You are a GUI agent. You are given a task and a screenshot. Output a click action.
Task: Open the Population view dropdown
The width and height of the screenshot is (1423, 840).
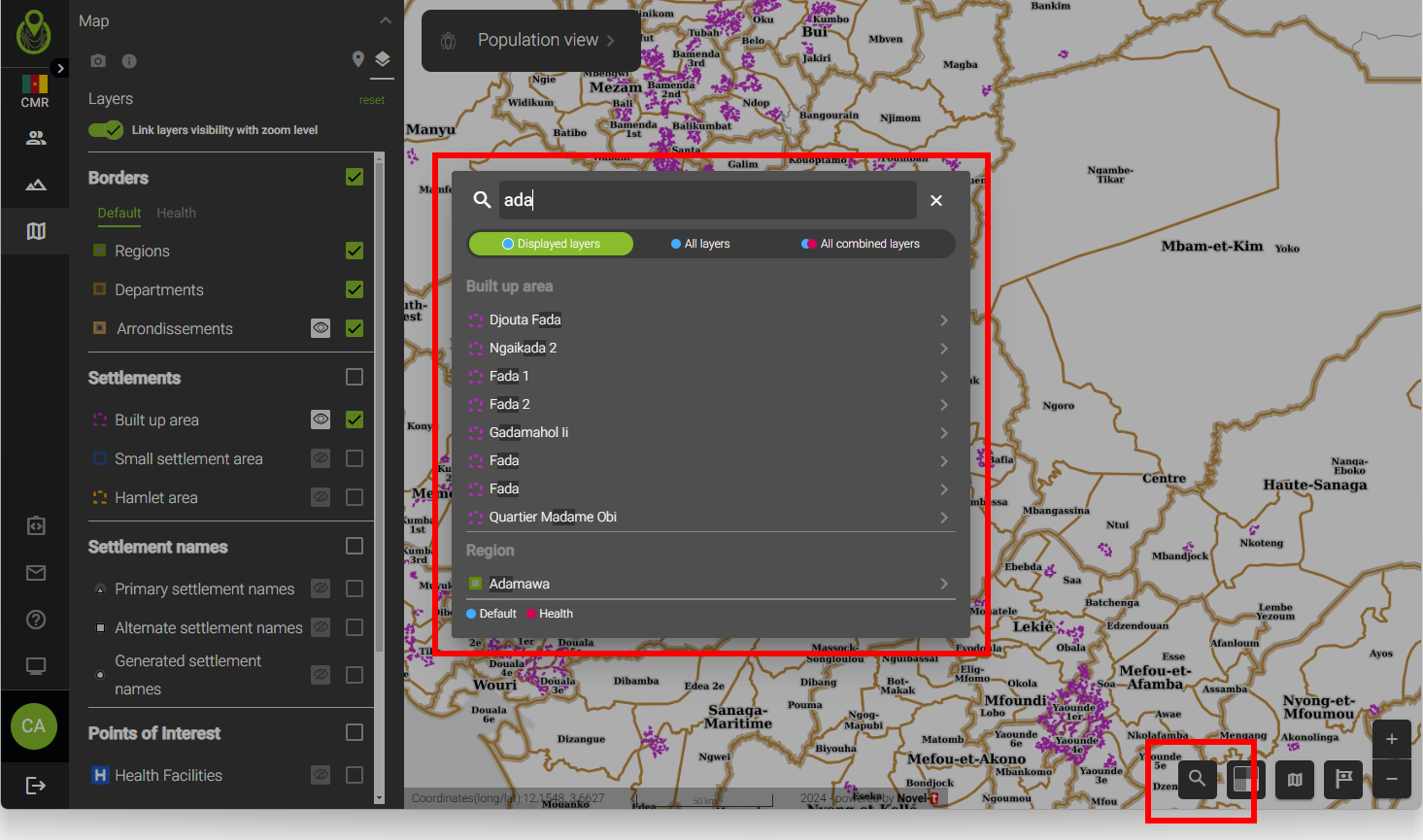(531, 40)
